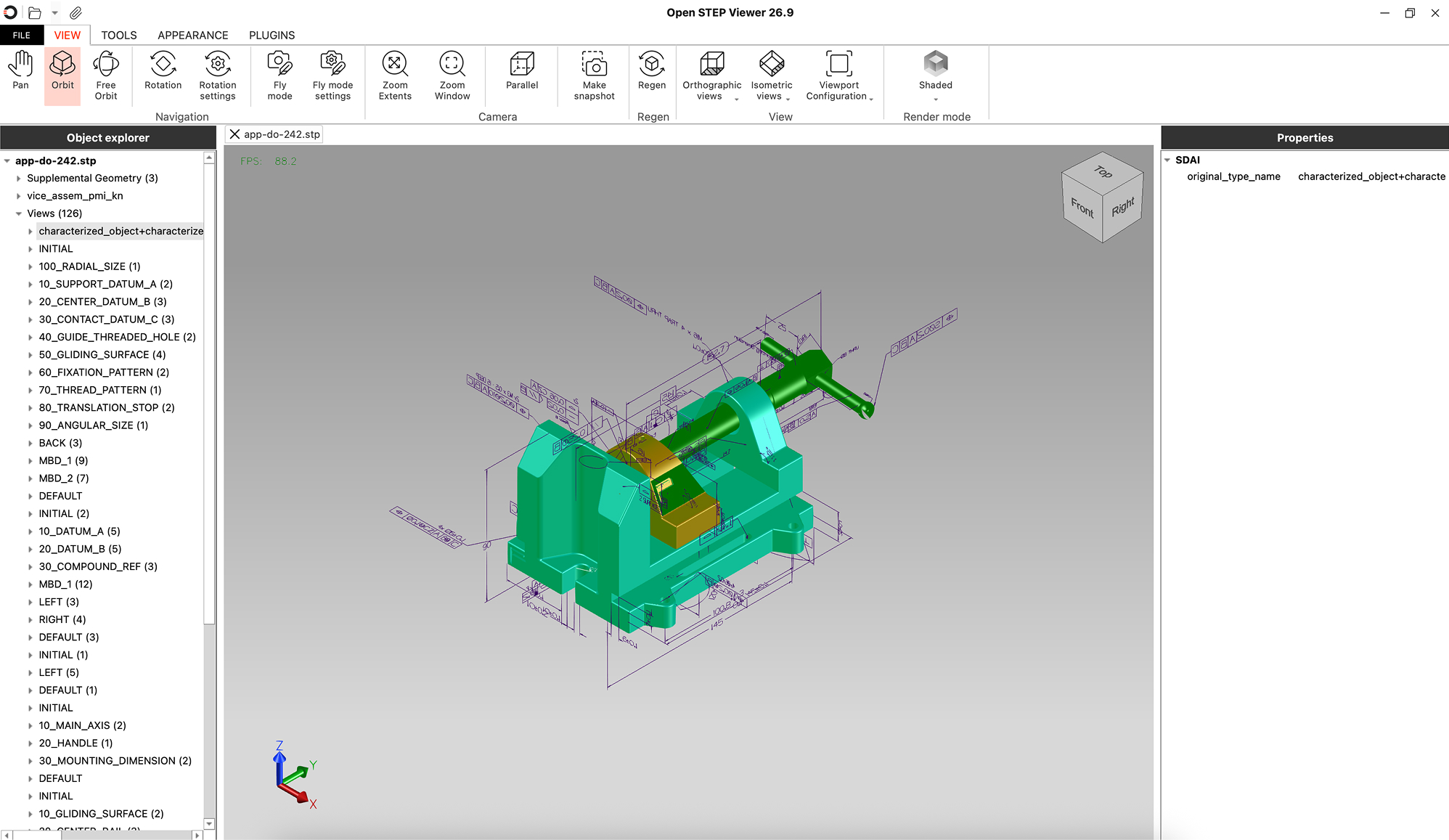Click the Rotation tool icon

[x=163, y=64]
